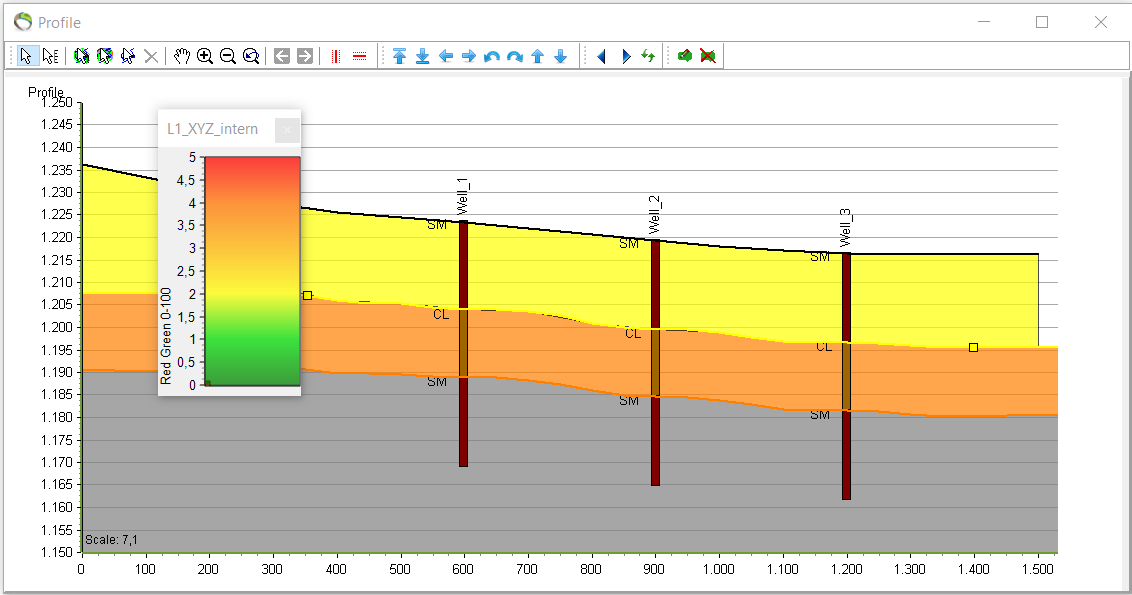Click the CL label beside Well_2
Screen dimensions: 1132x595
tap(633, 334)
